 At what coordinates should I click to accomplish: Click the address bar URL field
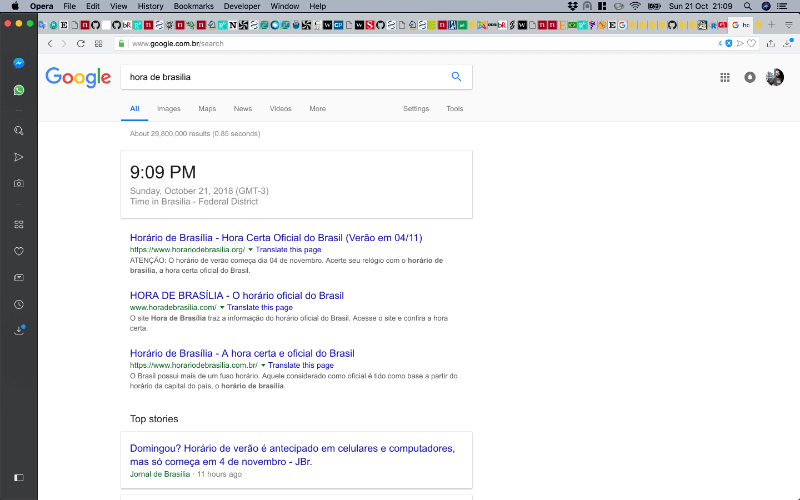418,43
